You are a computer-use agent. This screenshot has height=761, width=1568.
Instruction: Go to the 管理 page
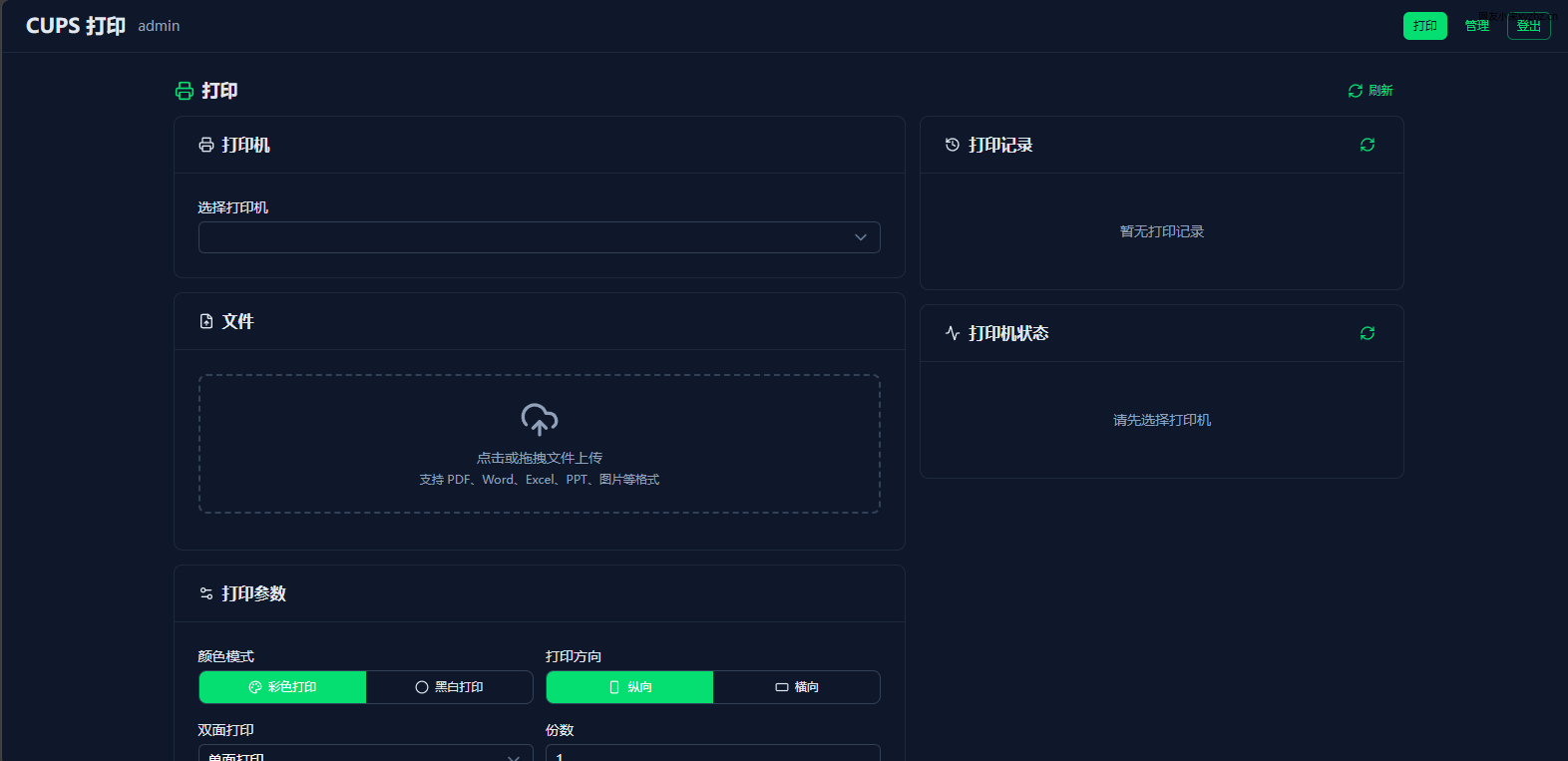tap(1476, 26)
